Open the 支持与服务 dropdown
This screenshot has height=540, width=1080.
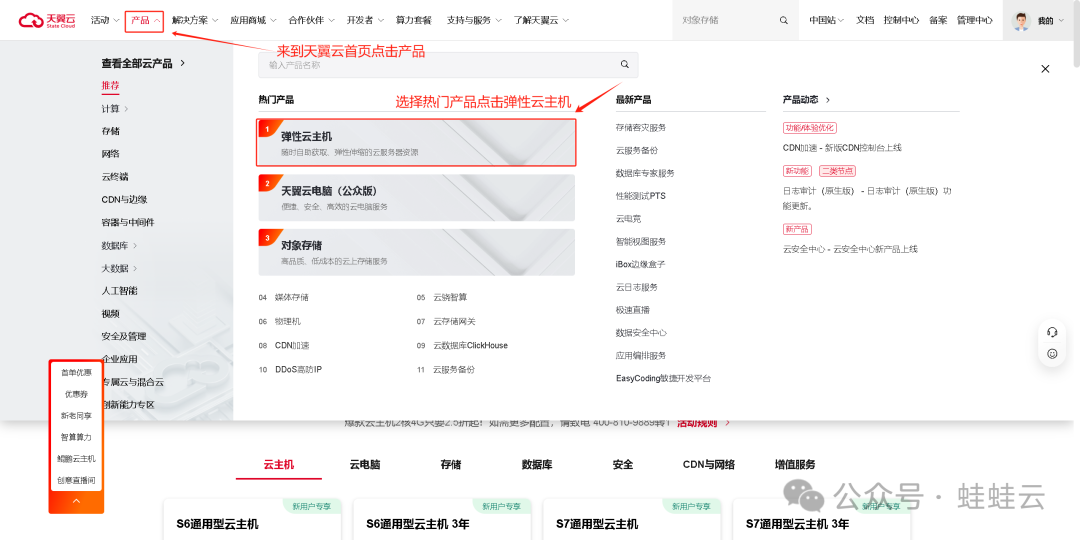coord(474,21)
